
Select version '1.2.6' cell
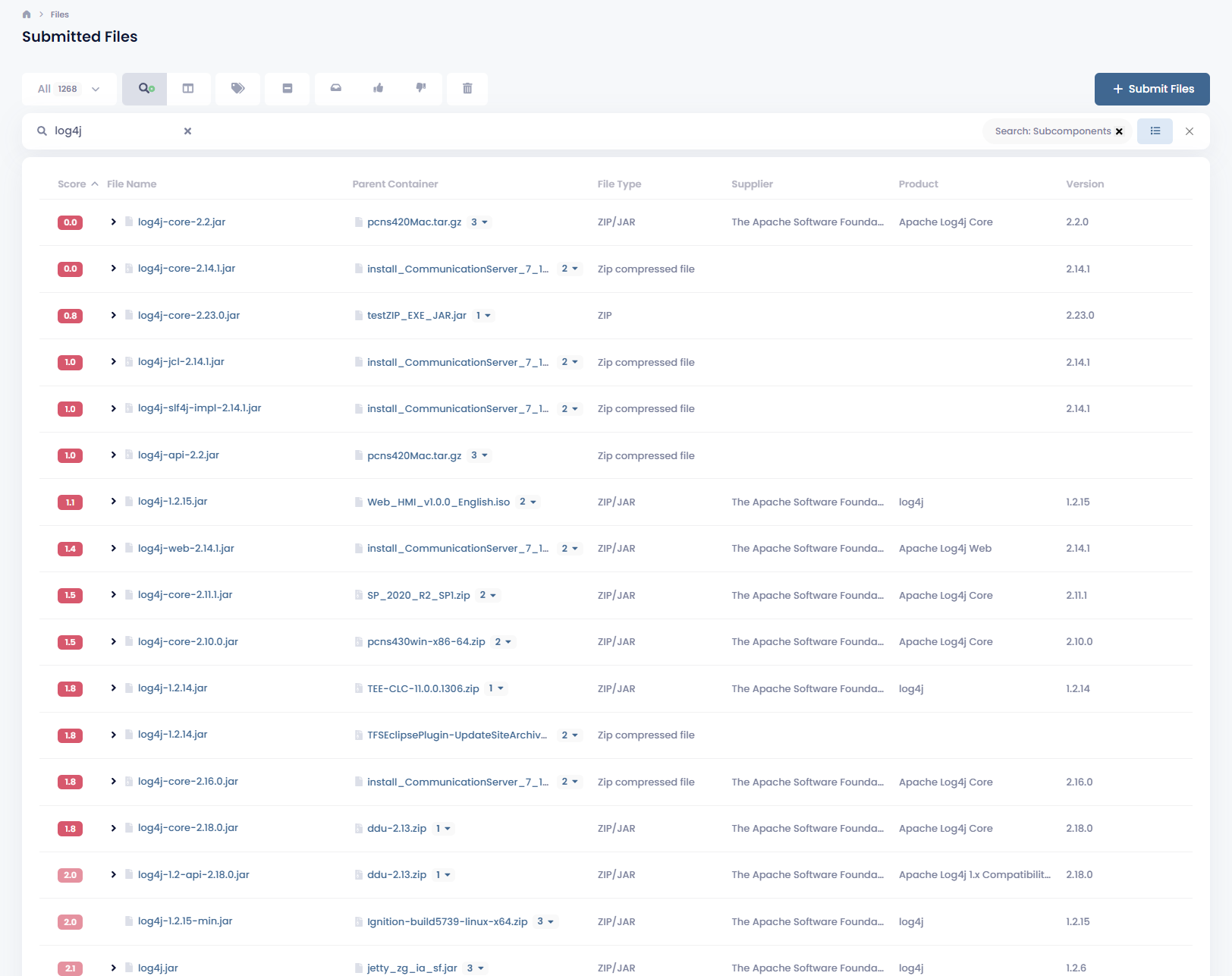(x=1076, y=968)
